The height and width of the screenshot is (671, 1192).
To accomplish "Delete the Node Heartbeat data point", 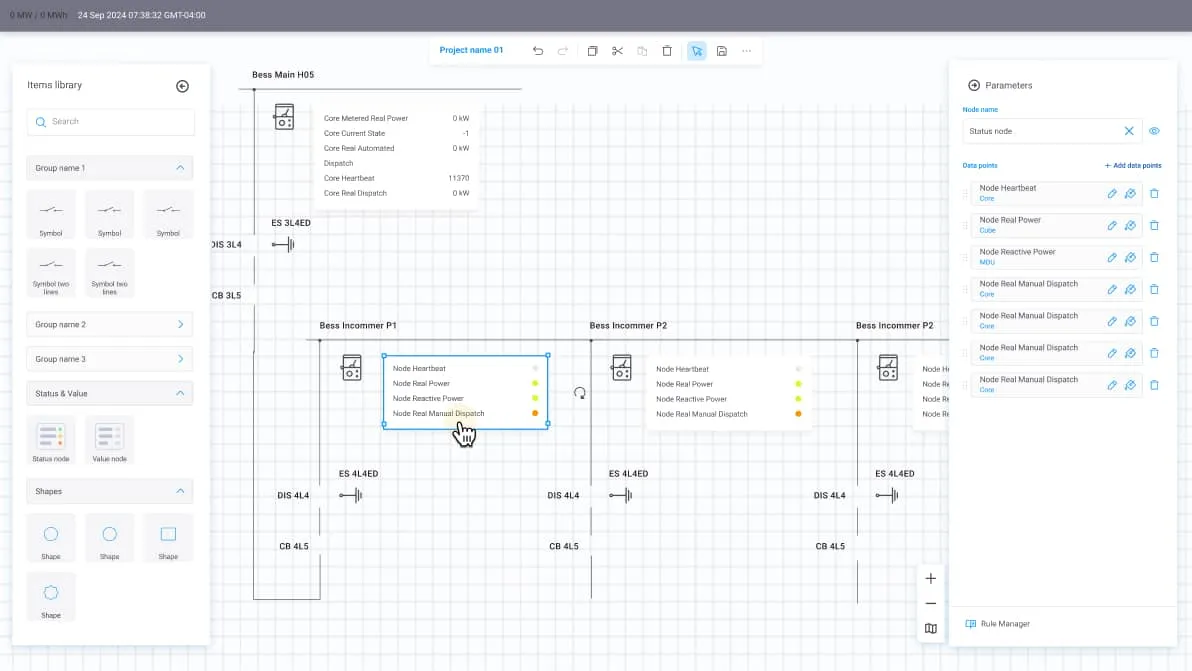I will click(1154, 194).
